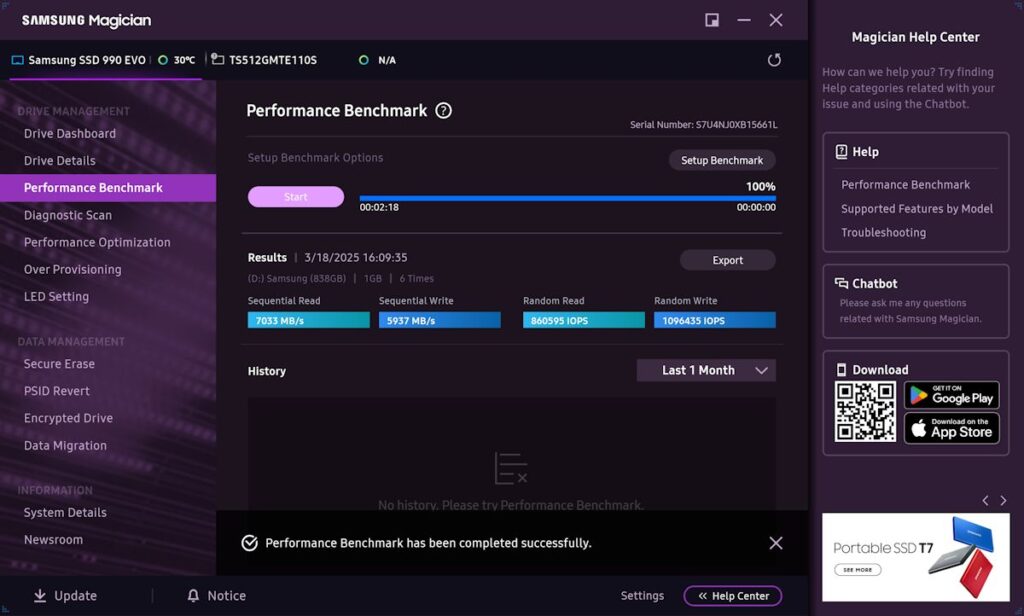Select the Samsung SSD 990 EVO tab

[x=90, y=60]
